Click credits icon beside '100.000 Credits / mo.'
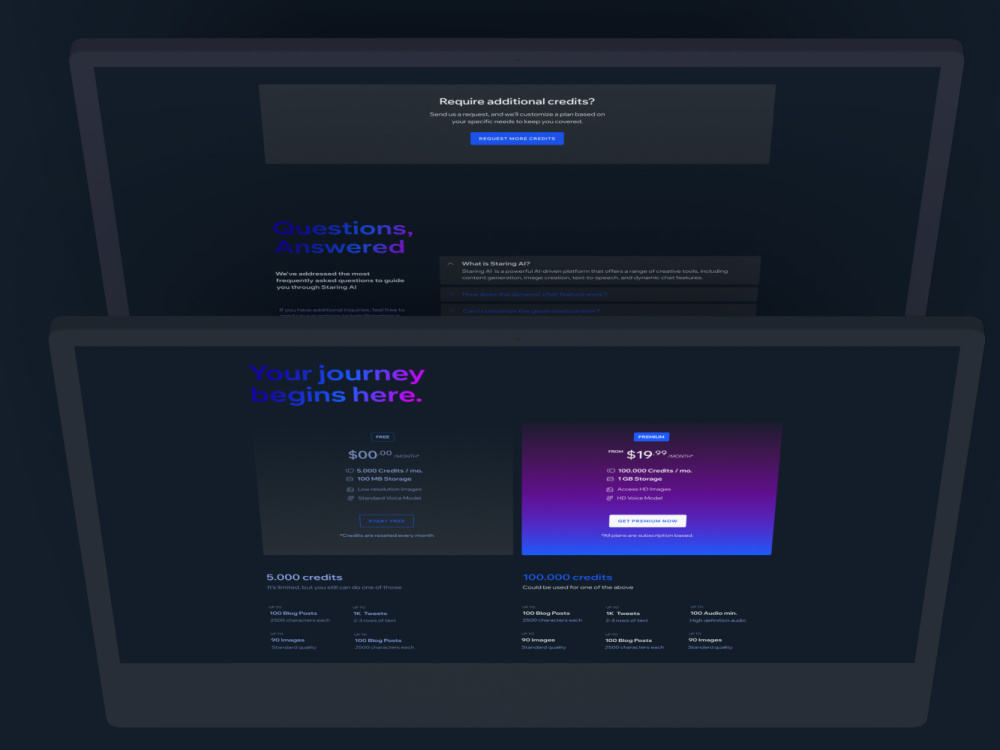 [x=611, y=471]
